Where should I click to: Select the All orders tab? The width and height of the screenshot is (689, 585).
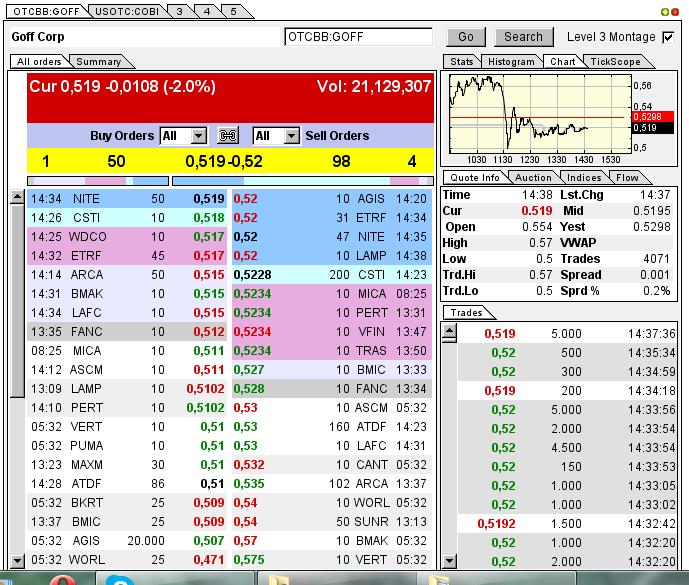pos(39,62)
